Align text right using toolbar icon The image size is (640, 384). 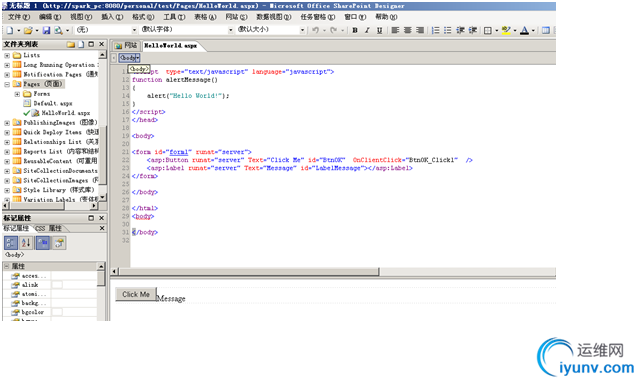coord(420,30)
